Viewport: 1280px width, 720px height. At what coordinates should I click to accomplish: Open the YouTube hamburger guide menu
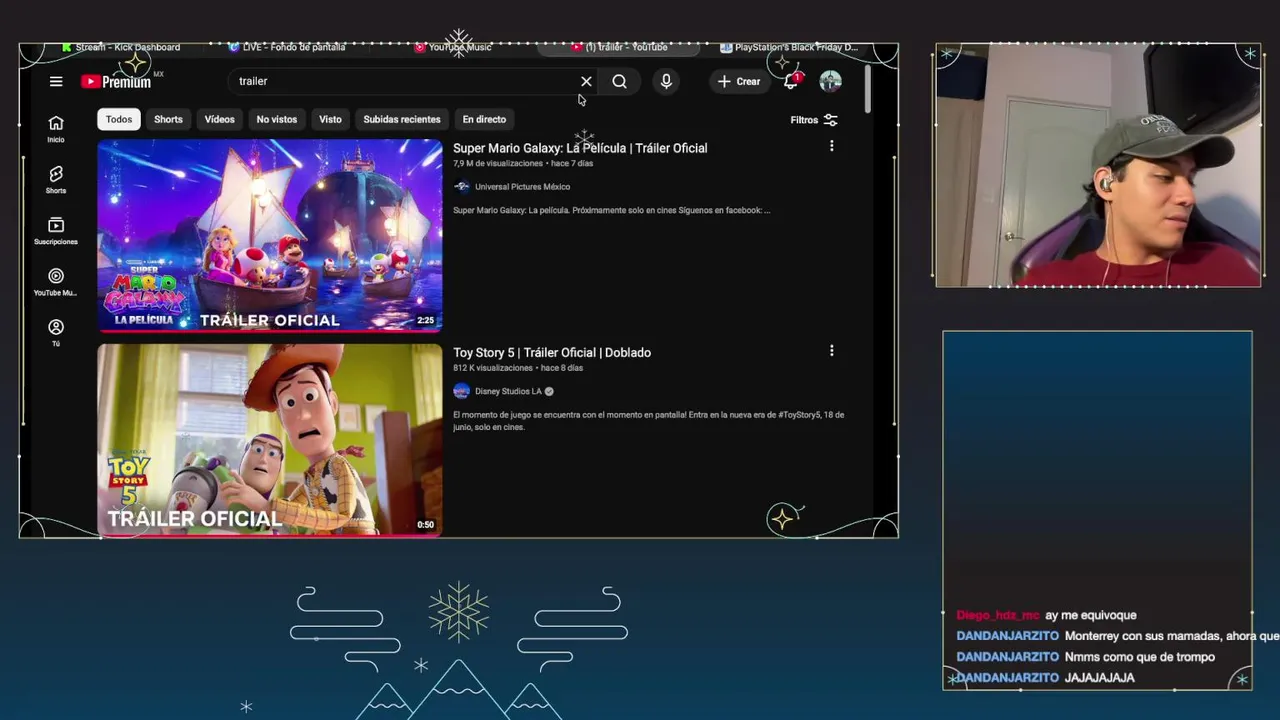(56, 82)
